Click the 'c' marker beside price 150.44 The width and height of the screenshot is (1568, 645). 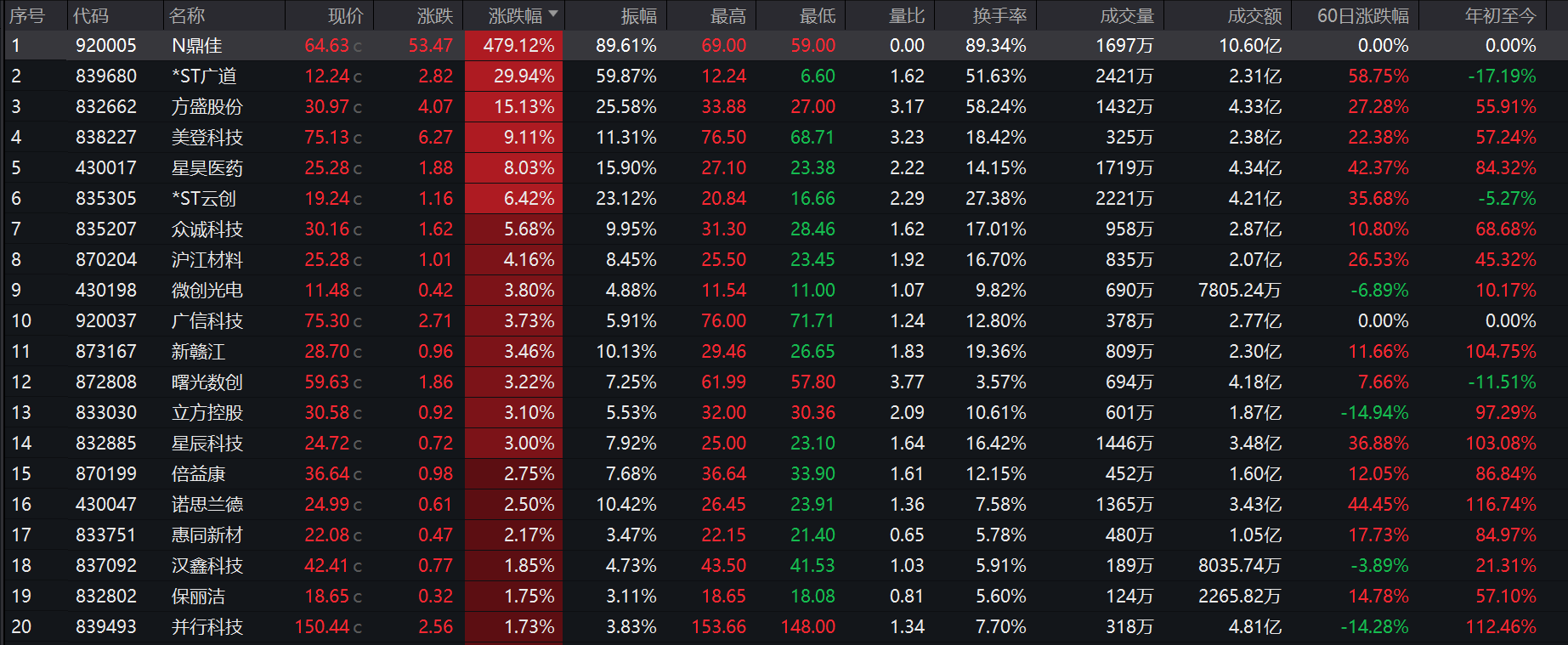coord(358,628)
